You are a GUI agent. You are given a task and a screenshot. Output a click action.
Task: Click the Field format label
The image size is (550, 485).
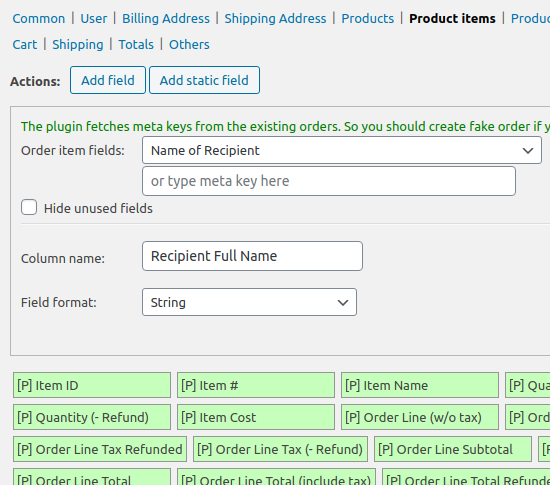point(59,303)
